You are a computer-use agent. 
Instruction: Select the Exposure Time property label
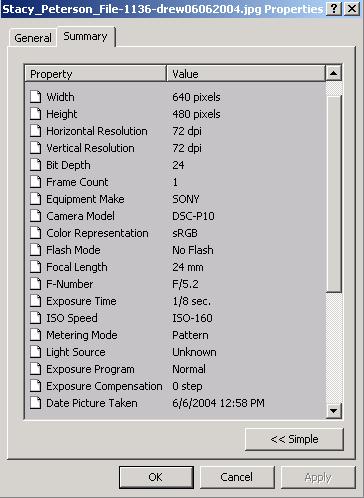(81, 301)
